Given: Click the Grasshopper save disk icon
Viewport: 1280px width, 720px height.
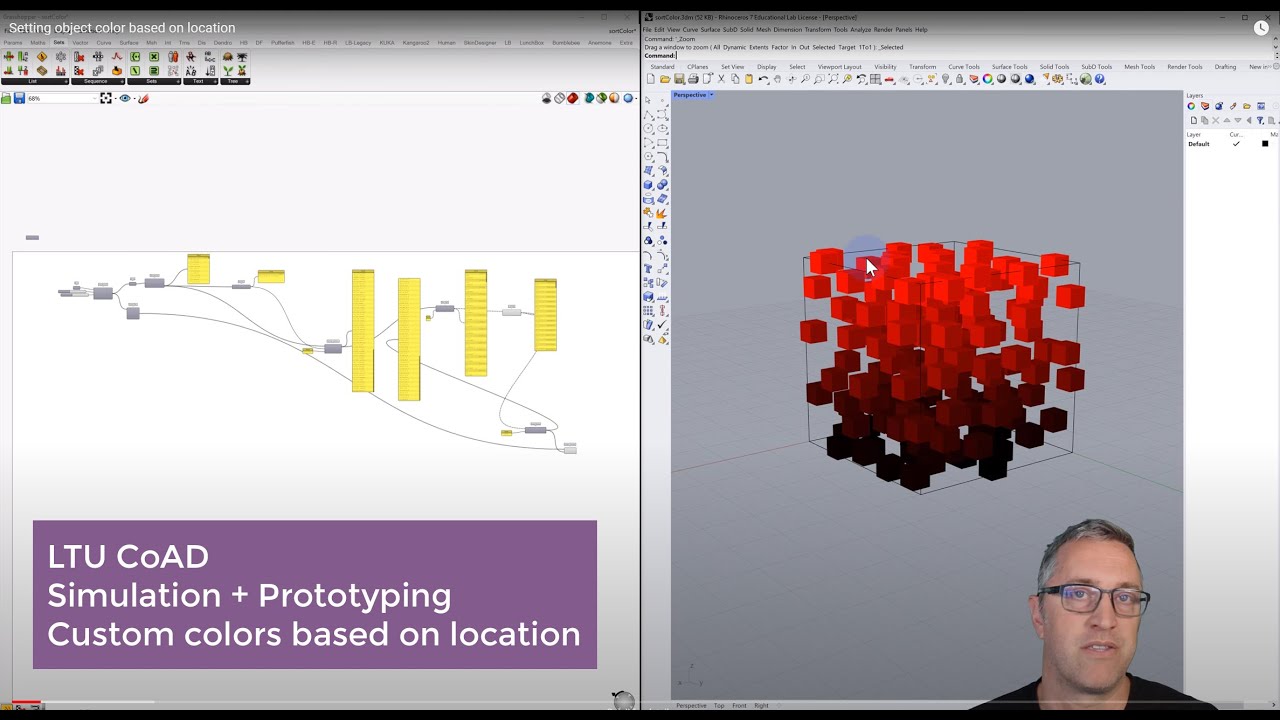Looking at the screenshot, I should 18,98.
